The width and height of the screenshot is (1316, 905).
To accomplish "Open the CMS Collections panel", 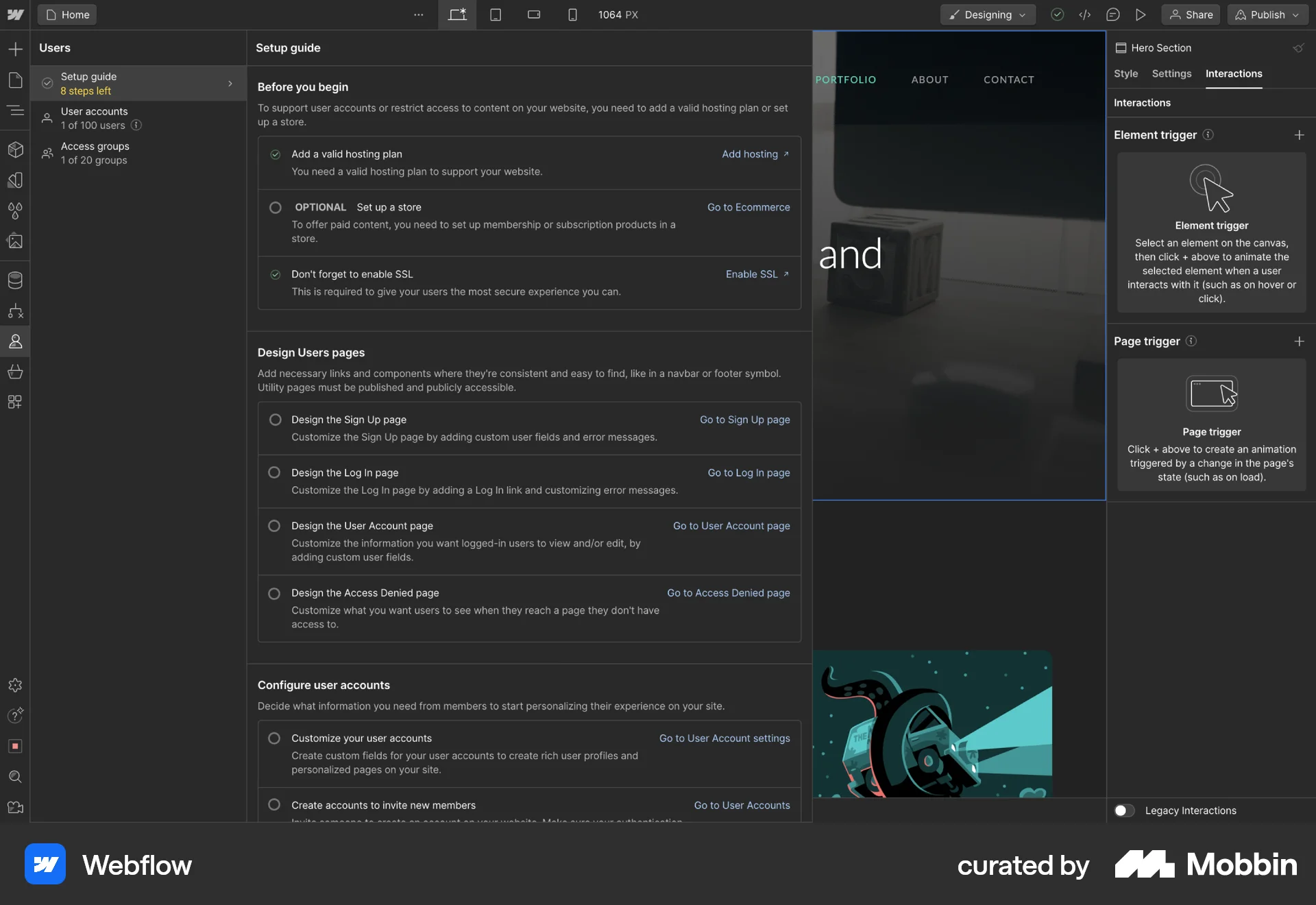I will (15, 280).
